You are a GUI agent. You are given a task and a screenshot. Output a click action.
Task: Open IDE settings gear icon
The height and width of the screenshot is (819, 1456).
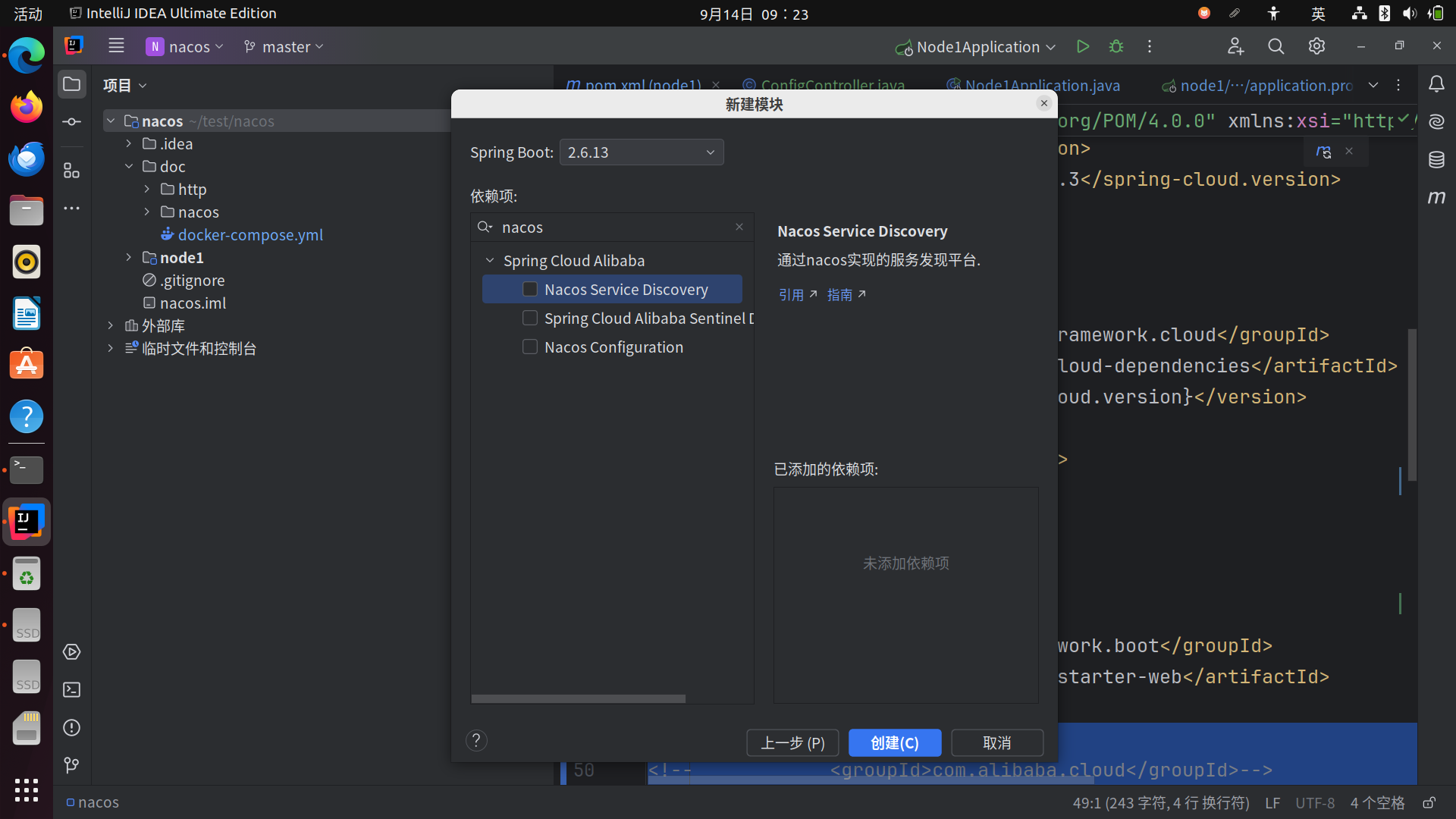pyautogui.click(x=1316, y=46)
